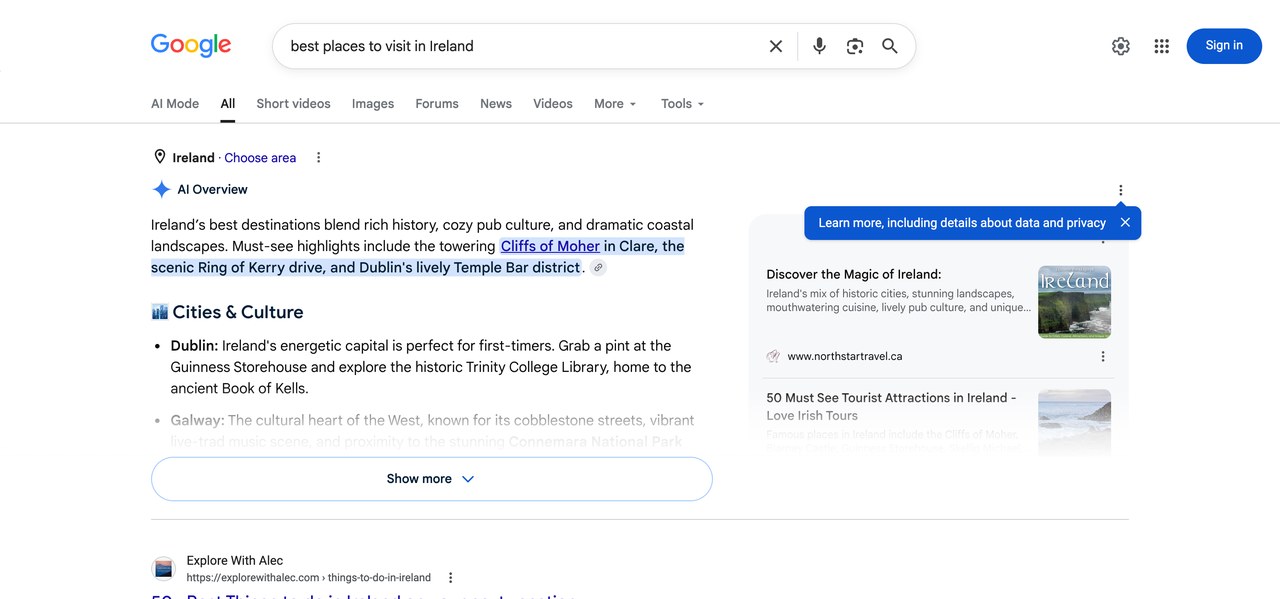Click the Ireland book cover thumbnail
Image resolution: width=1280 pixels, height=599 pixels.
tap(1075, 302)
